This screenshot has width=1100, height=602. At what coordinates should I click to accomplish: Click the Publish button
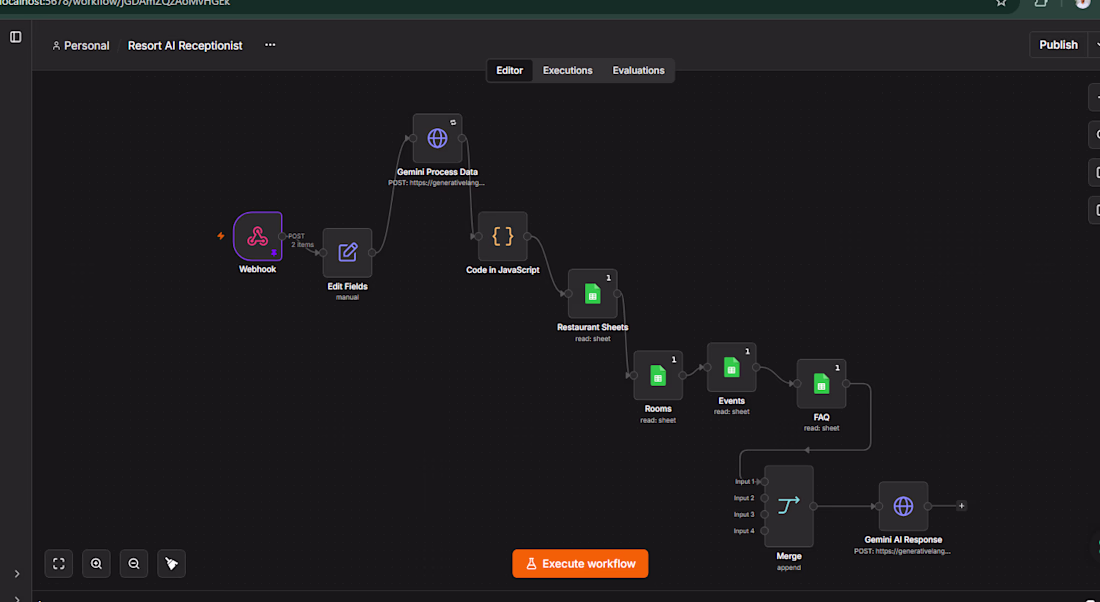(x=1058, y=45)
